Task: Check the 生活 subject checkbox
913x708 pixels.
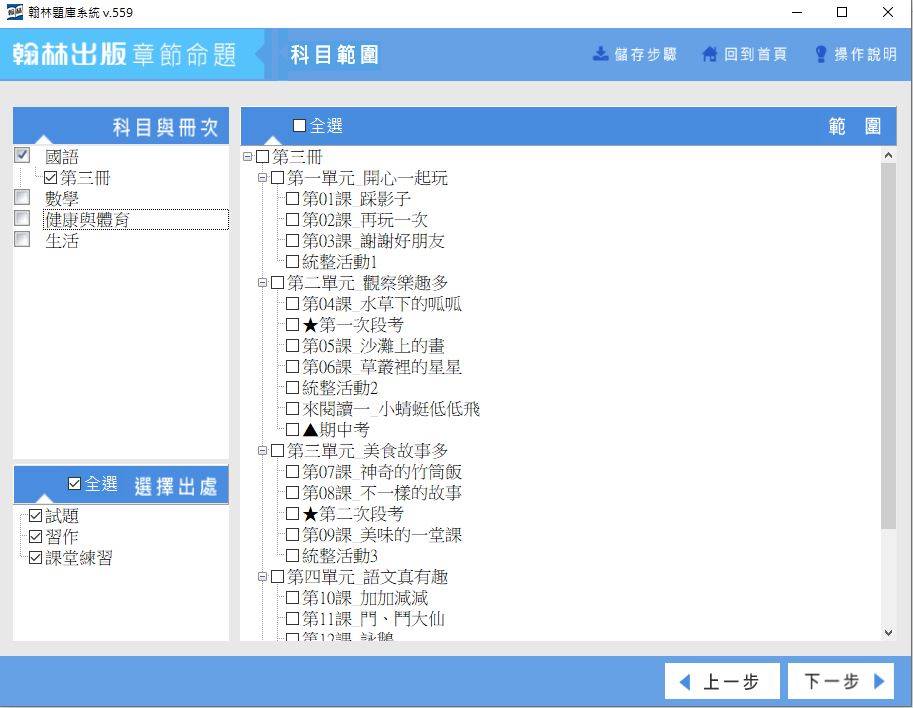Action: 22,239
